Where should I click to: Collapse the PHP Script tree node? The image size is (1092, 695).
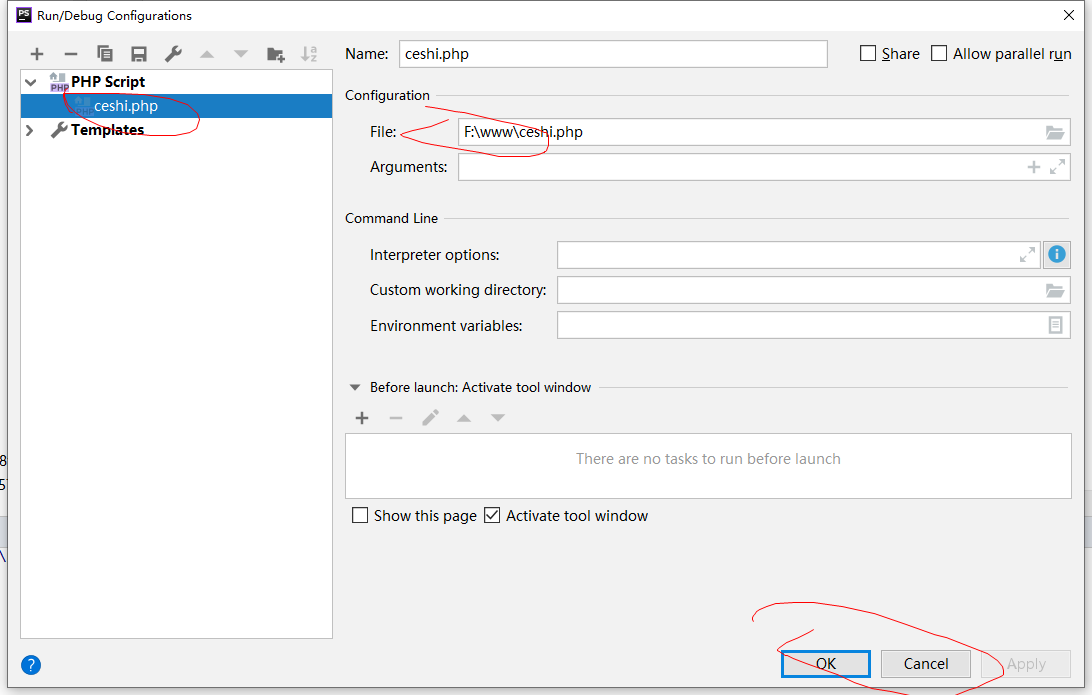point(31,82)
